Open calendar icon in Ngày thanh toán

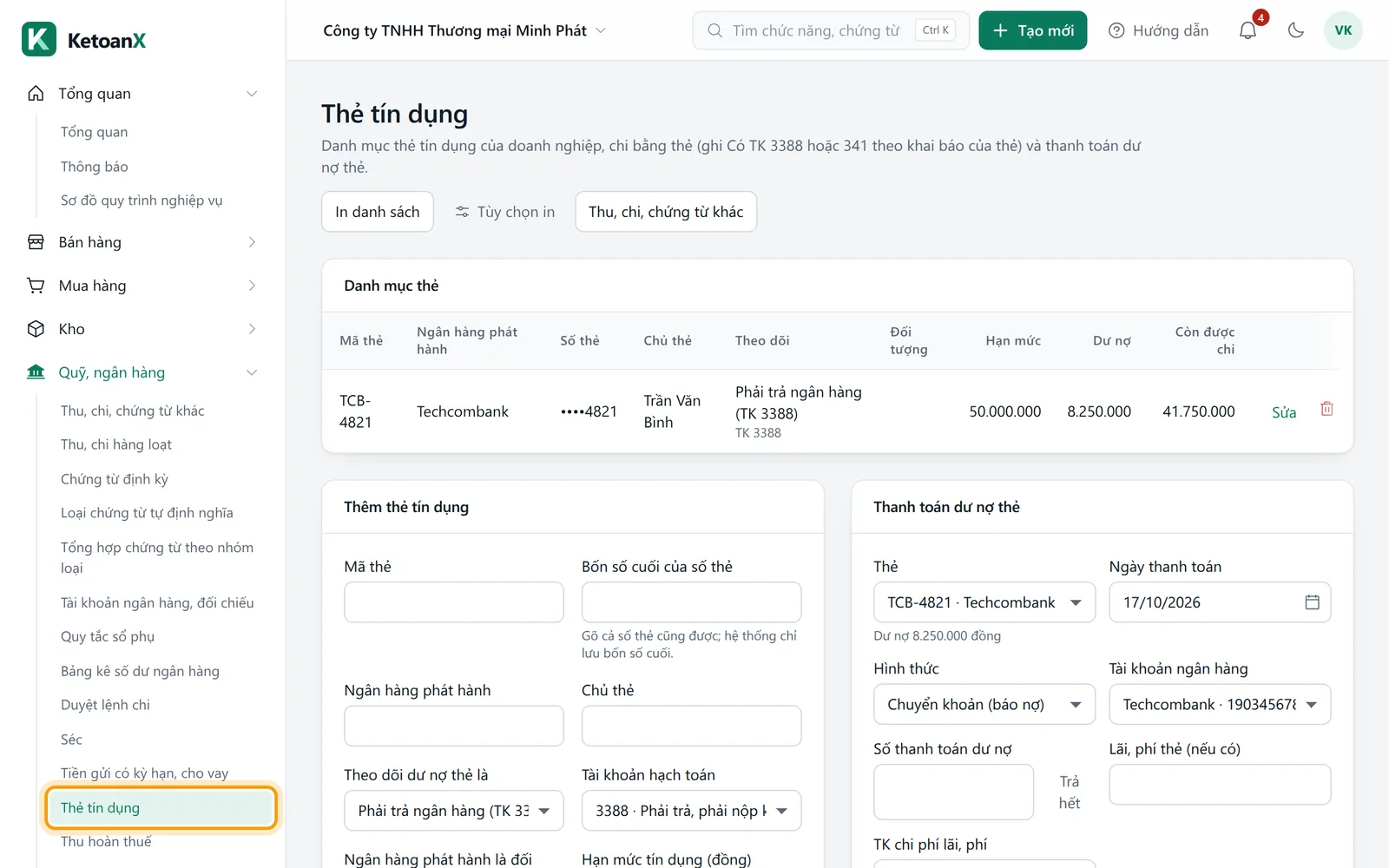[x=1312, y=602]
